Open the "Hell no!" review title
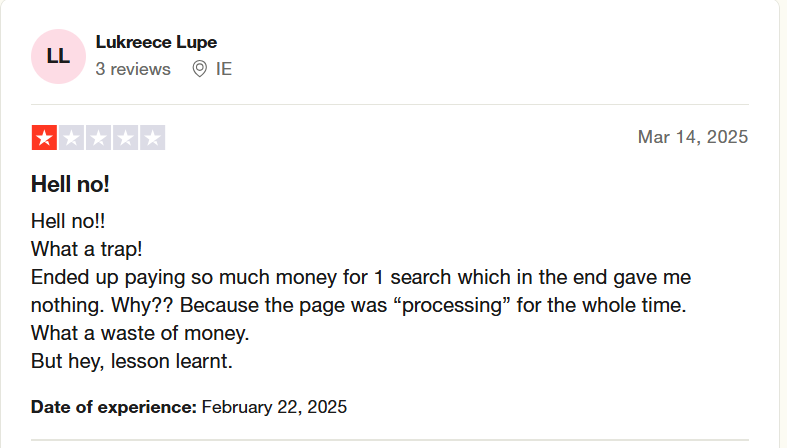 click(x=70, y=184)
